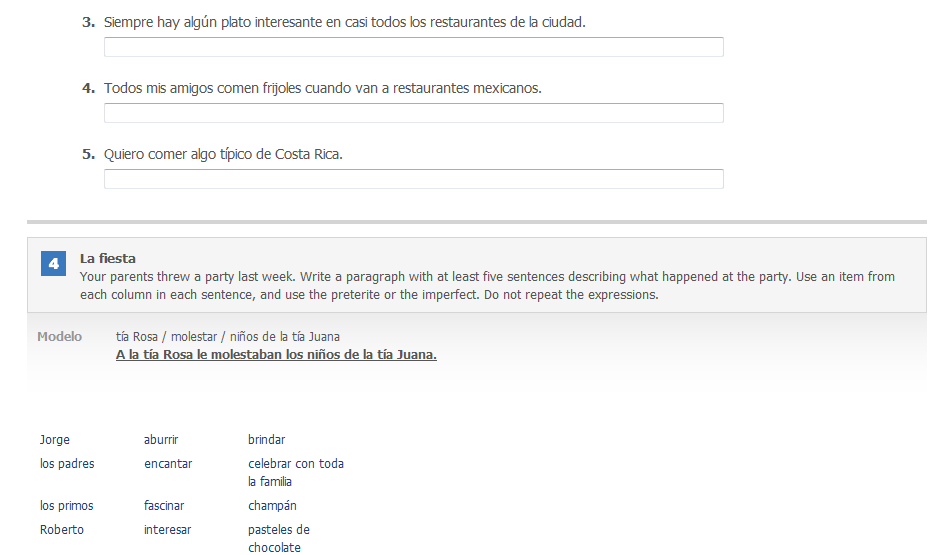Click the word brindar in the third column
Image resolution: width=951 pixels, height=555 pixels.
pyautogui.click(x=266, y=440)
